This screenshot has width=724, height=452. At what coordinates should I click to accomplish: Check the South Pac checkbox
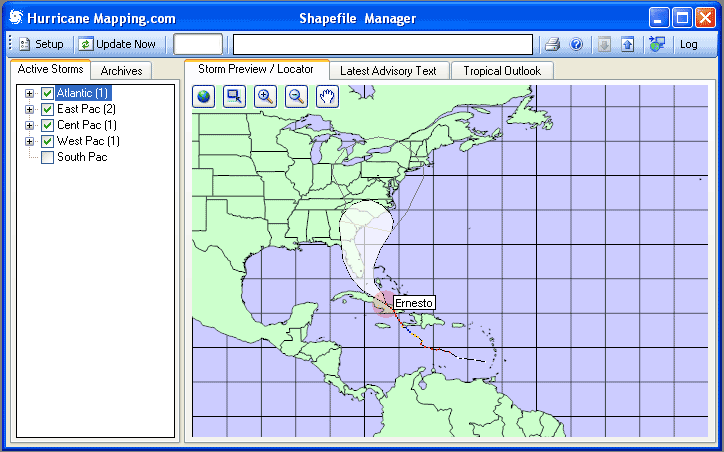pos(47,157)
